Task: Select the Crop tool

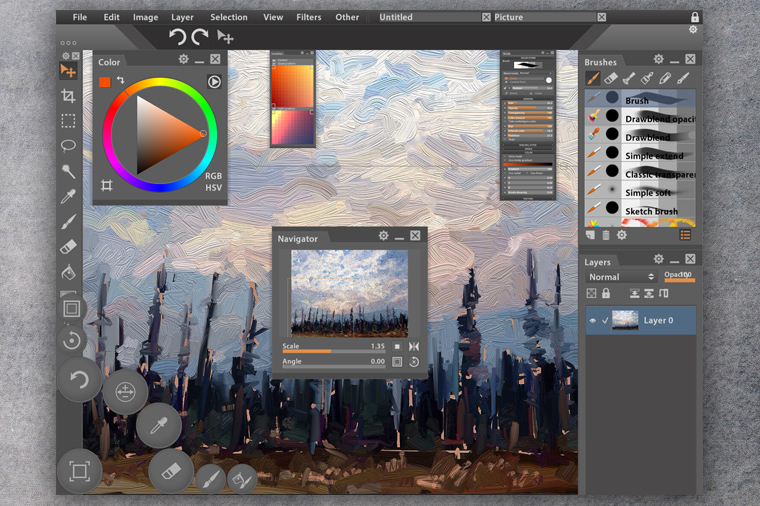Action: pos(68,96)
